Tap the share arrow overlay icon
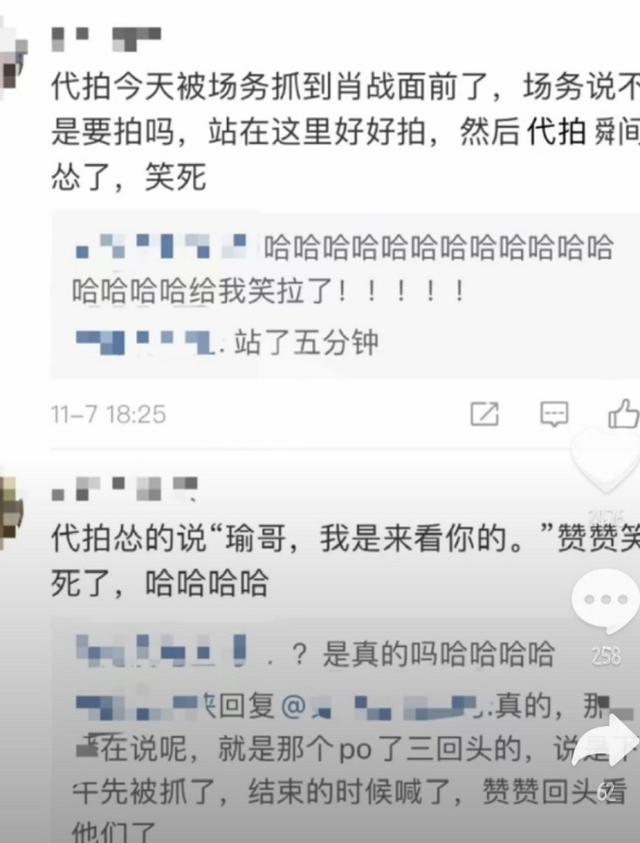Screen dimensions: 640x843 coord(607,741)
